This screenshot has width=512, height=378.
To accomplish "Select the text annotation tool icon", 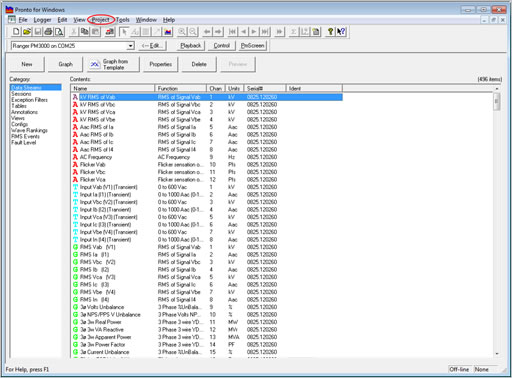I will (x=135, y=32).
